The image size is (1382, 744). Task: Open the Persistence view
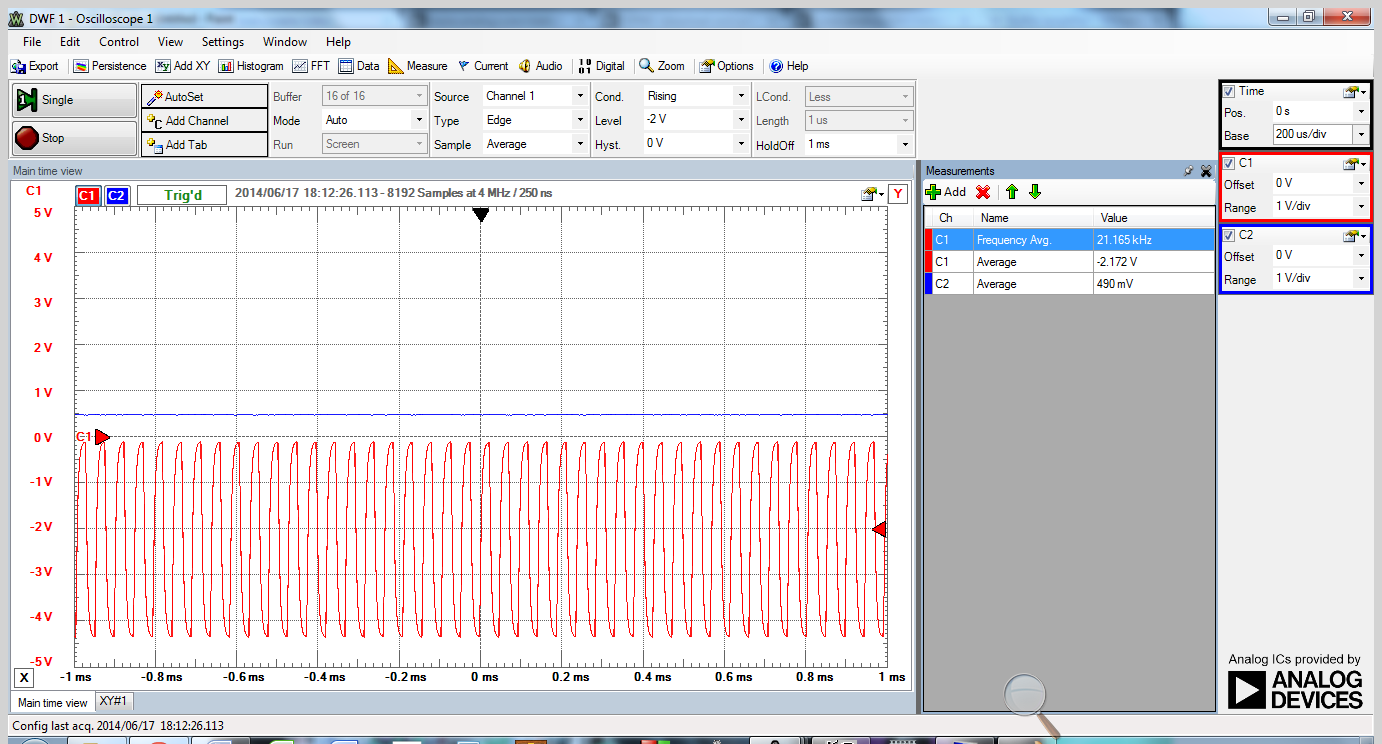(x=110, y=66)
